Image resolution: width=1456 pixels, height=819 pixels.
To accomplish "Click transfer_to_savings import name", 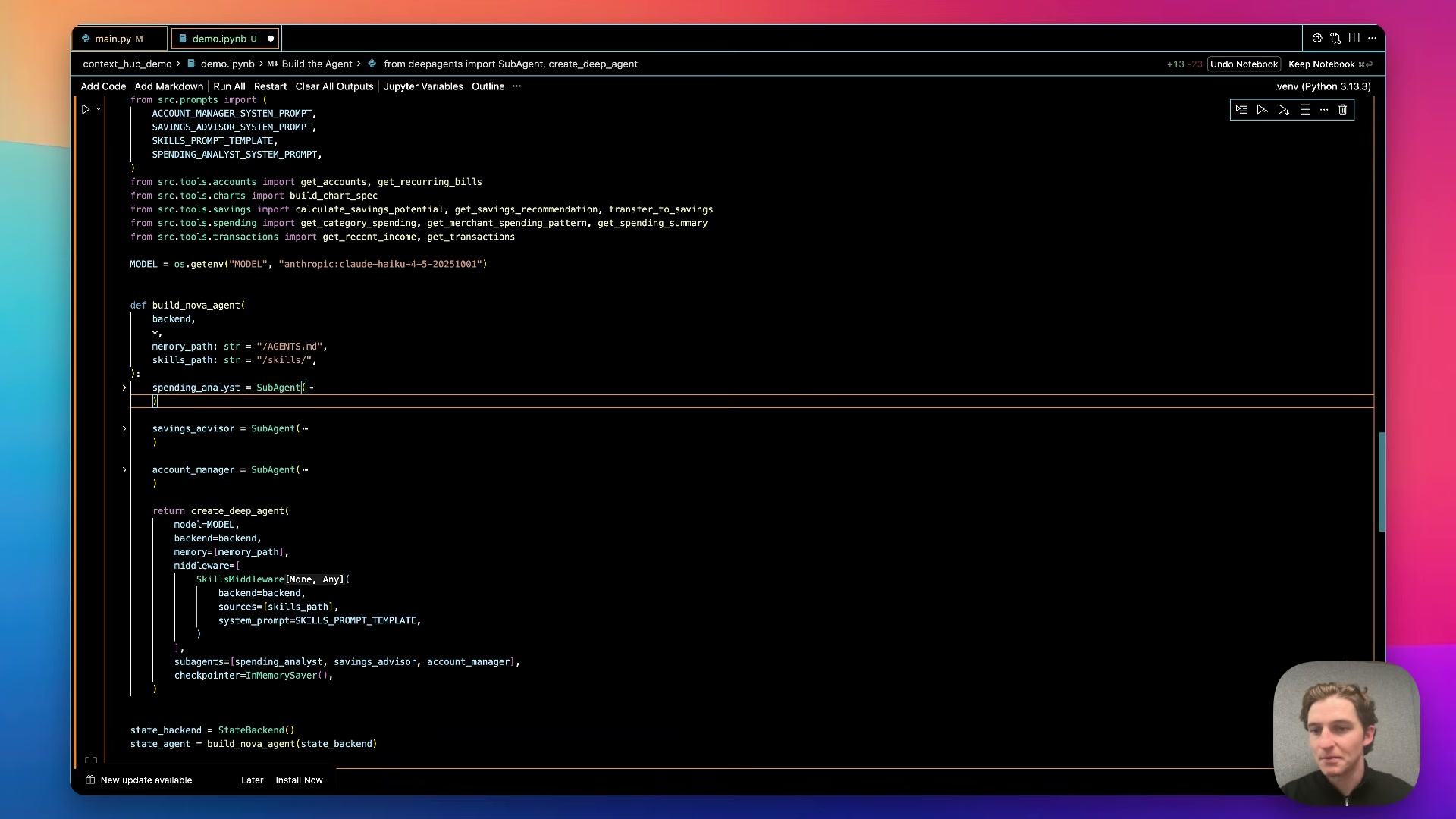I will (661, 209).
